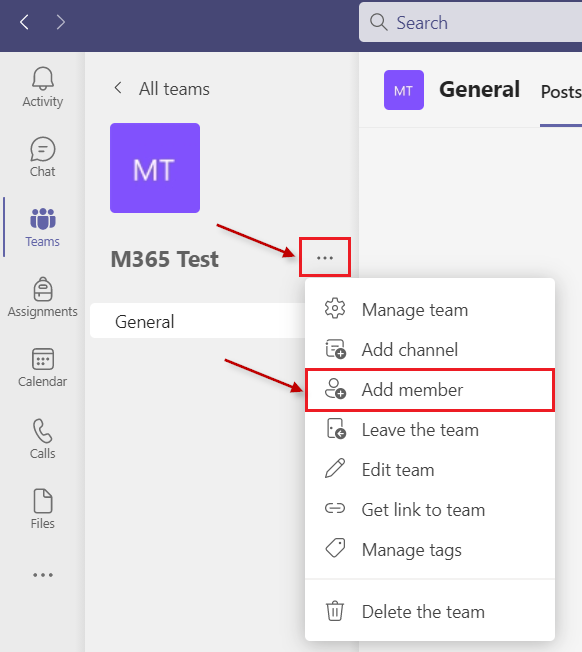Screen dimensions: 582x652
Task: Navigate back with the left arrow
Action: [x=25, y=22]
